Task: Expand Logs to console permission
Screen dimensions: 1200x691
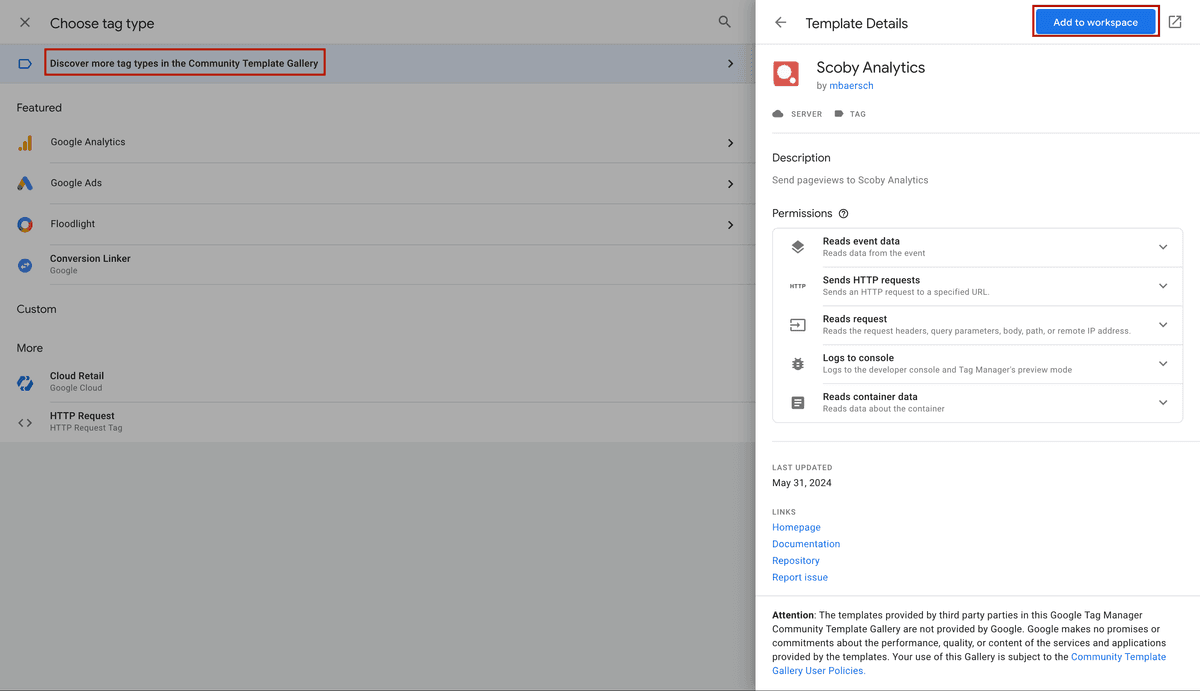Action: 1163,364
